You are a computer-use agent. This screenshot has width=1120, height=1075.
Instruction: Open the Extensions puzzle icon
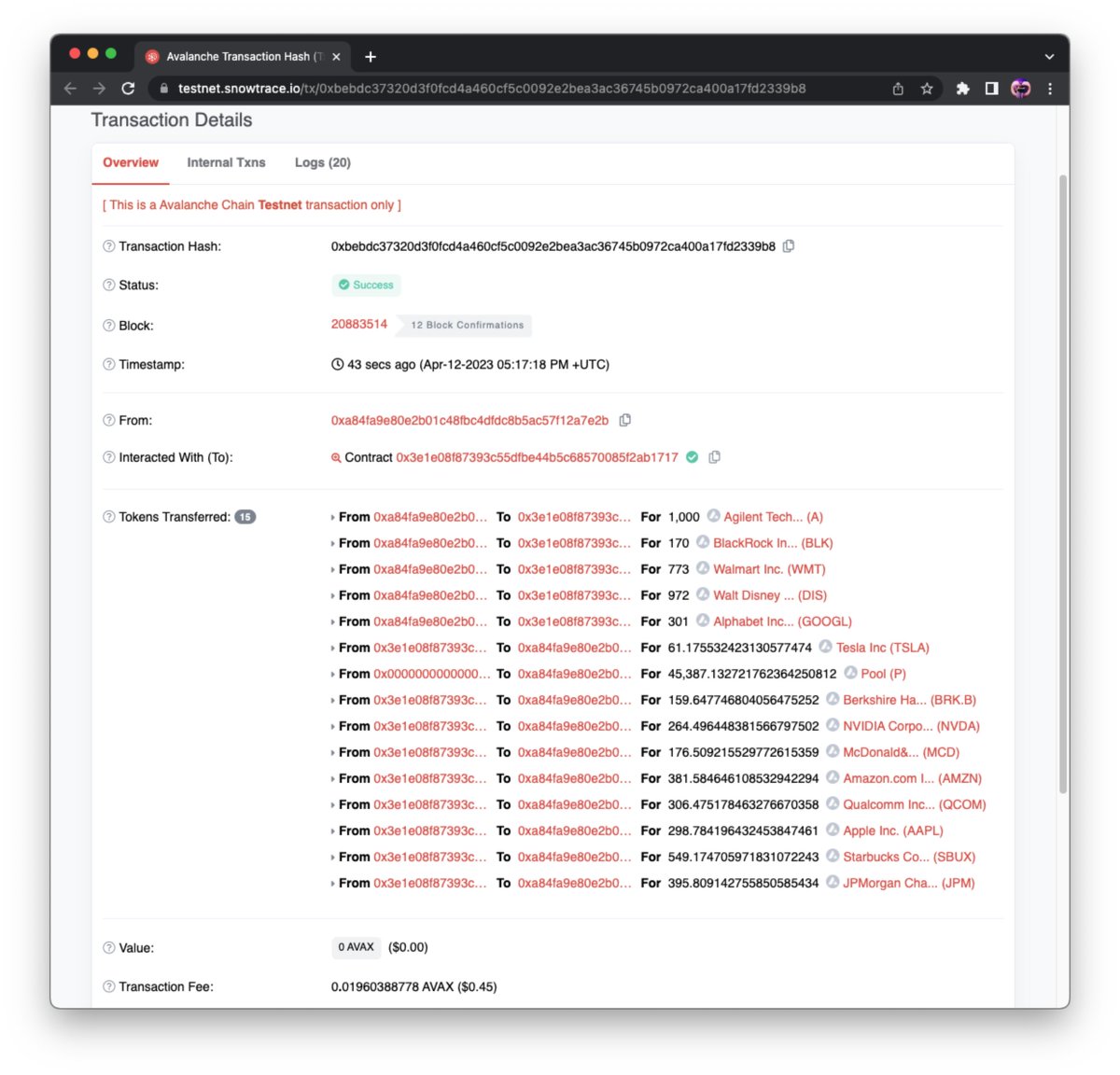click(x=962, y=89)
